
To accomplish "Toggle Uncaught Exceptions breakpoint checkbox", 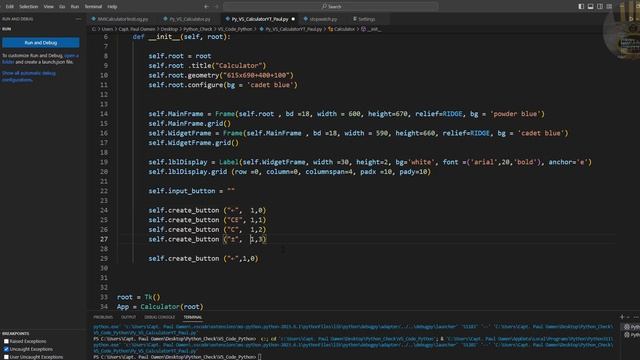I will [x=6, y=349].
